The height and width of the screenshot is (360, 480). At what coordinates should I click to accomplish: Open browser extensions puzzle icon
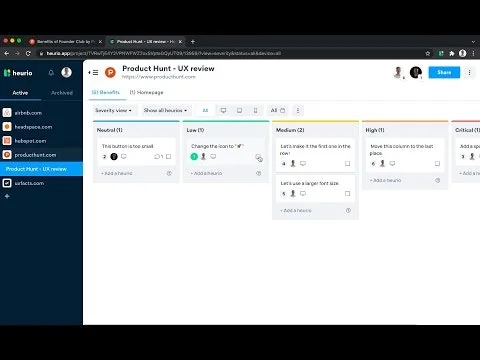(x=452, y=53)
